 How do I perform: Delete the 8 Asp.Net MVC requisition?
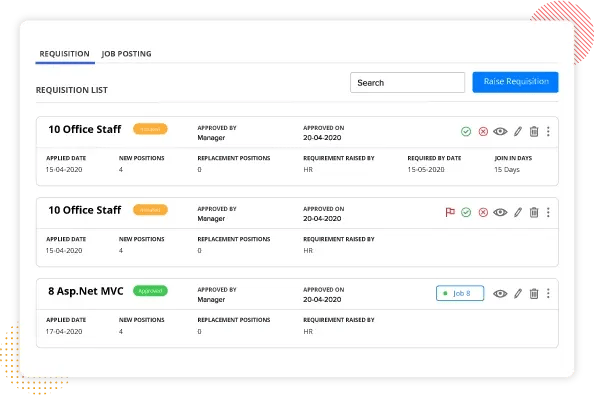pos(534,293)
